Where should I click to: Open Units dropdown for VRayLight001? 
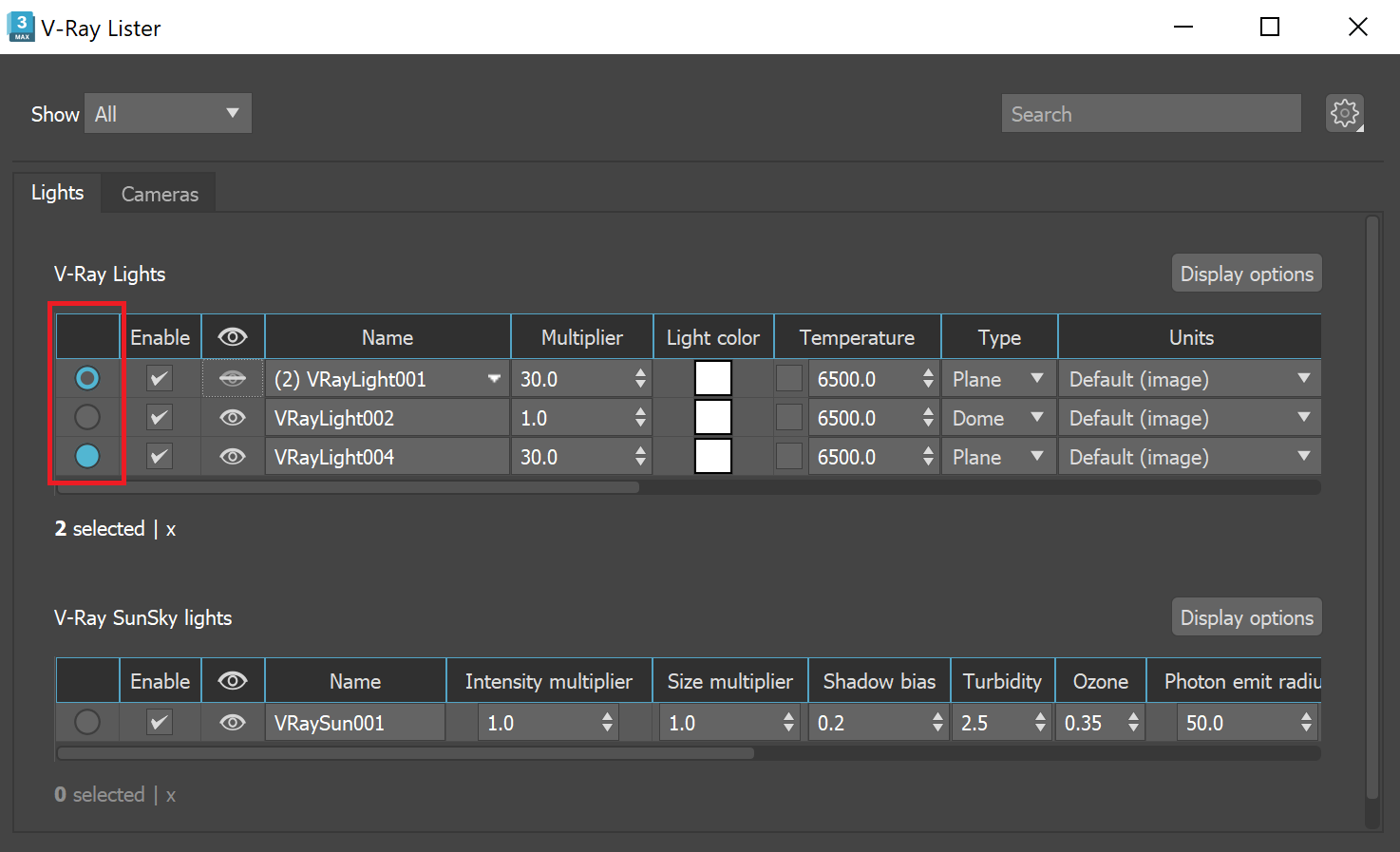1190,379
